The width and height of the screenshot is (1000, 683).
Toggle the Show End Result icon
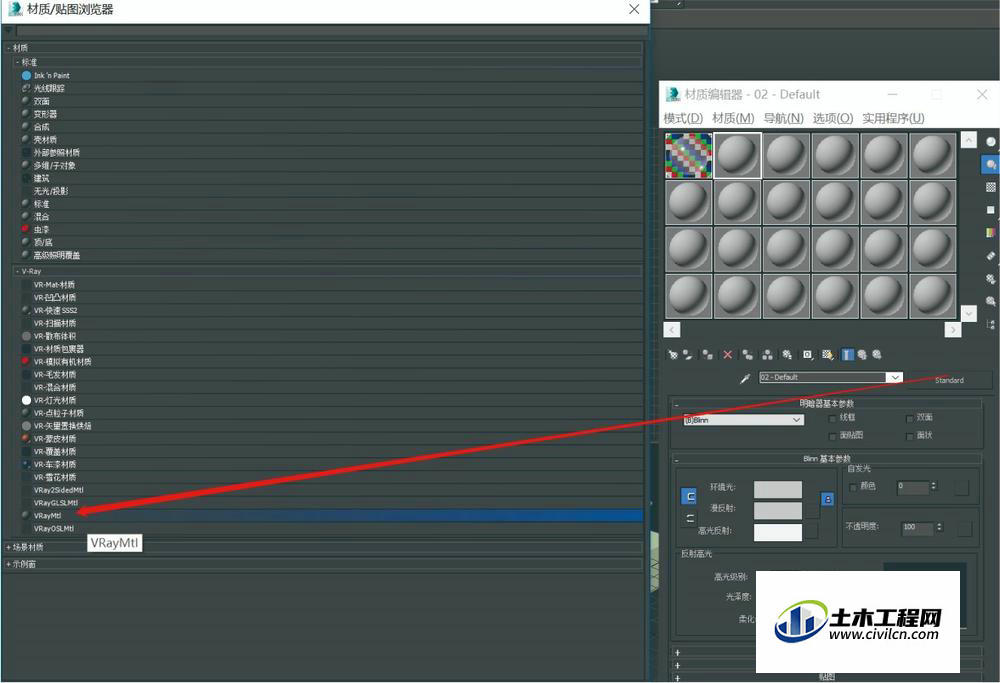(x=847, y=355)
